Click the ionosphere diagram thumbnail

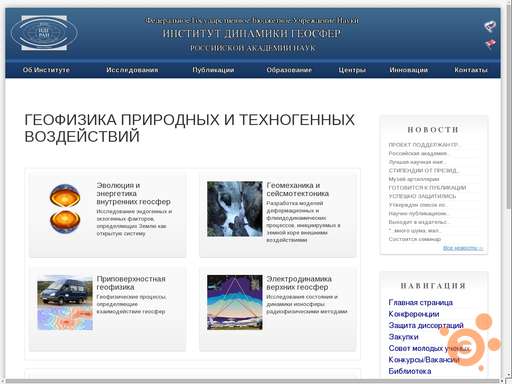click(x=235, y=302)
